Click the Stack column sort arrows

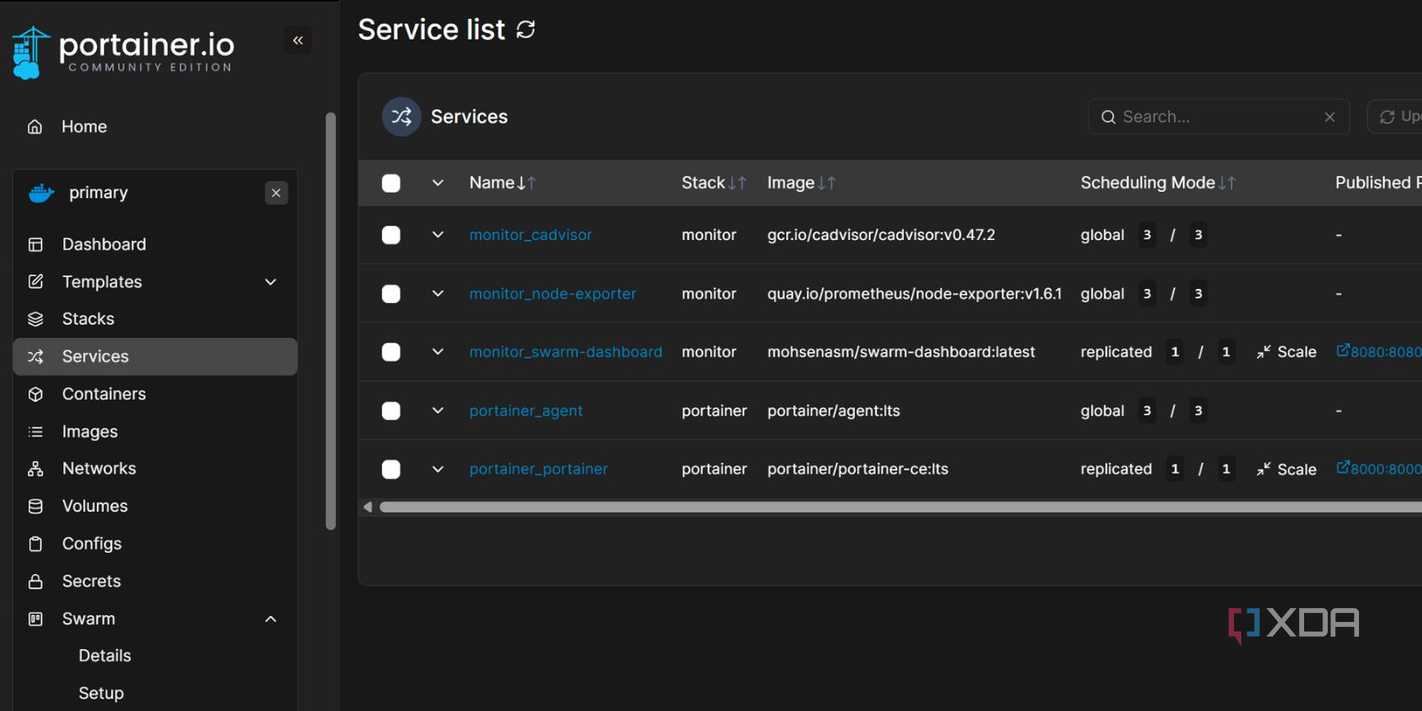[737, 183]
